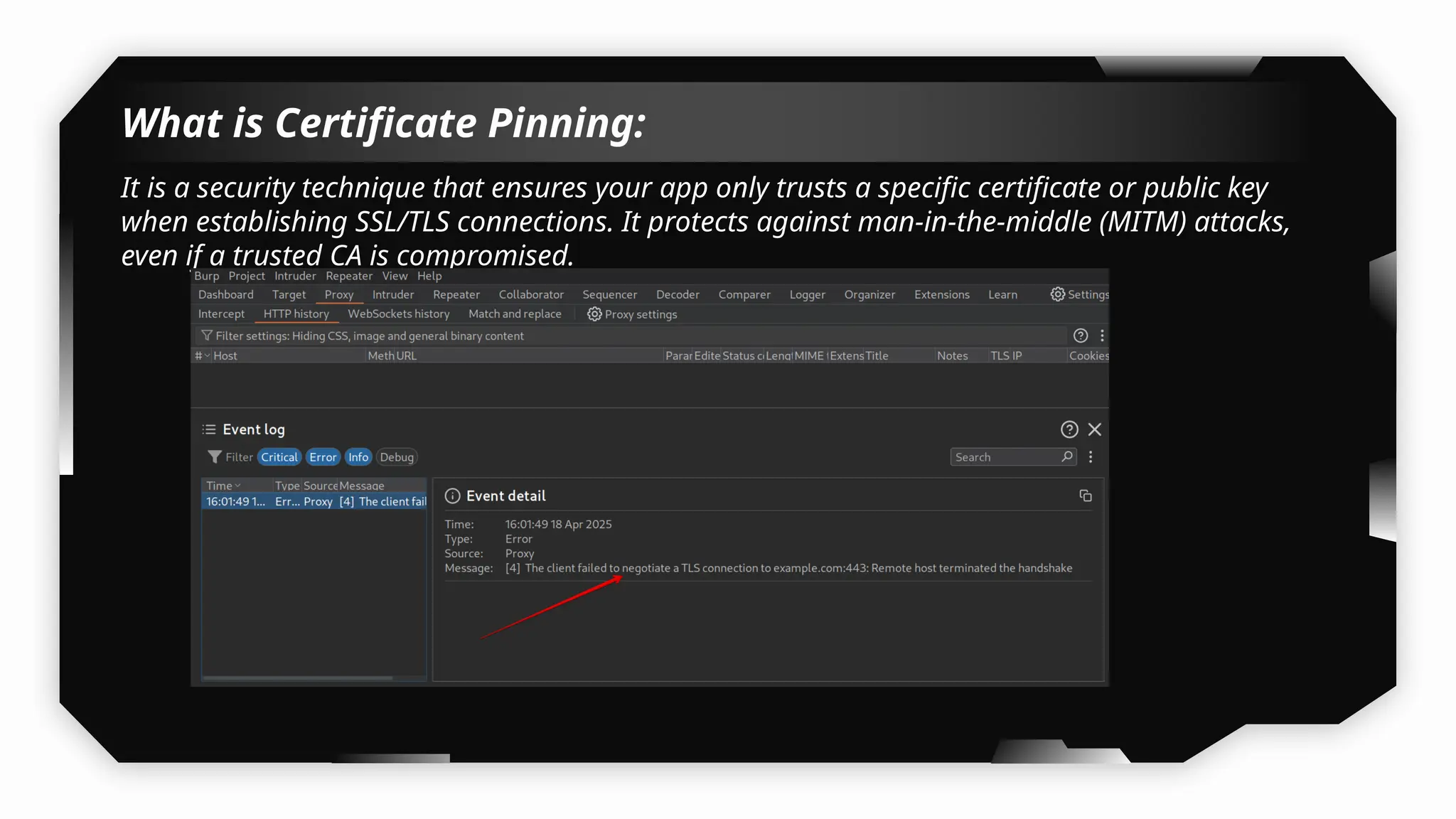Image resolution: width=1456 pixels, height=819 pixels.
Task: Switch to the Sequencer tab
Action: coord(610,294)
